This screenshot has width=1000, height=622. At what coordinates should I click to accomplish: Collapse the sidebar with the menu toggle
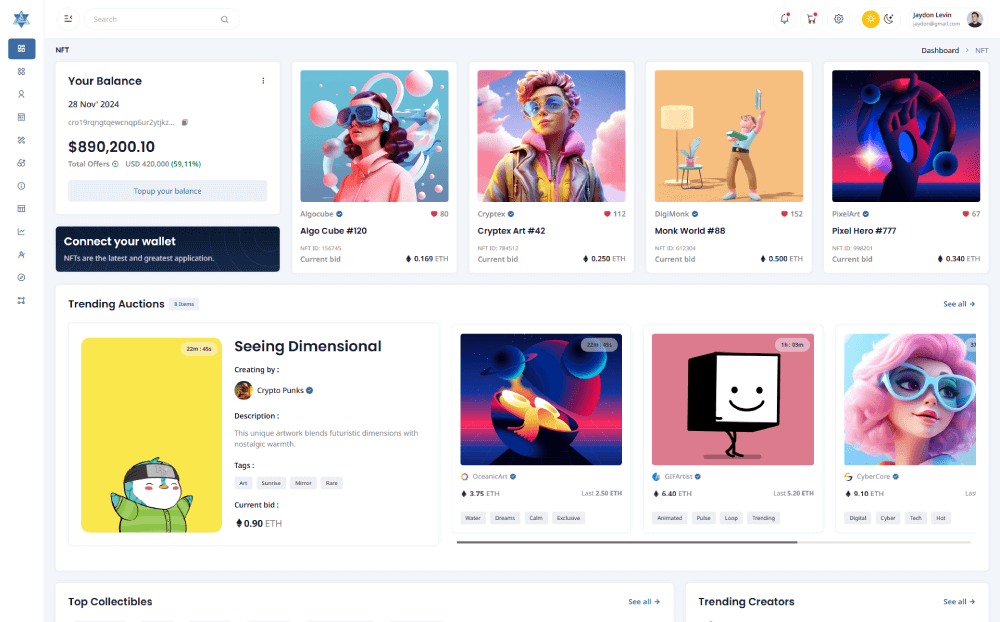pyautogui.click(x=67, y=19)
